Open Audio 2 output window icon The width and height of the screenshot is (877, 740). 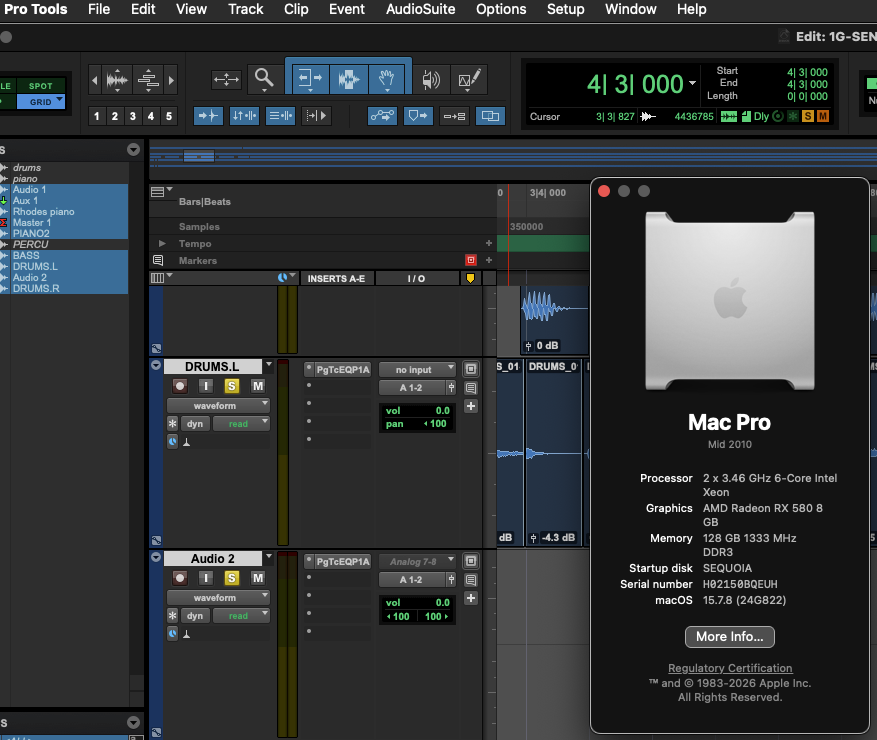(x=471, y=561)
